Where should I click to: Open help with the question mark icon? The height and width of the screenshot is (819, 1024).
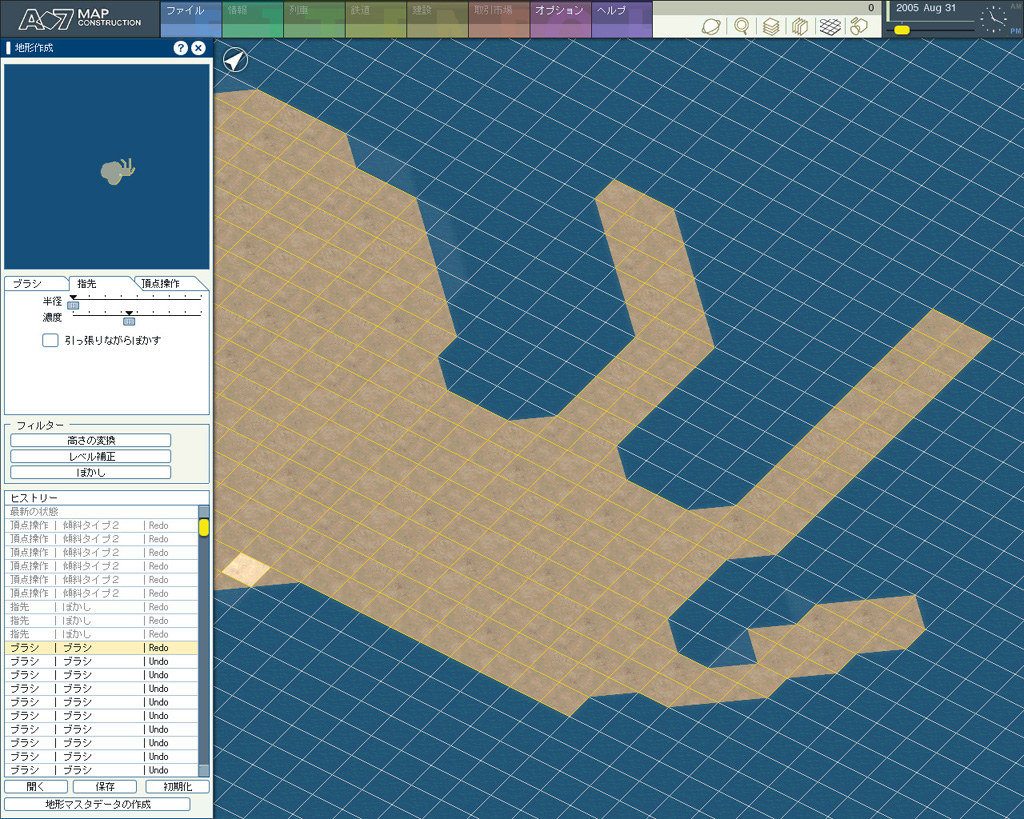coord(181,48)
